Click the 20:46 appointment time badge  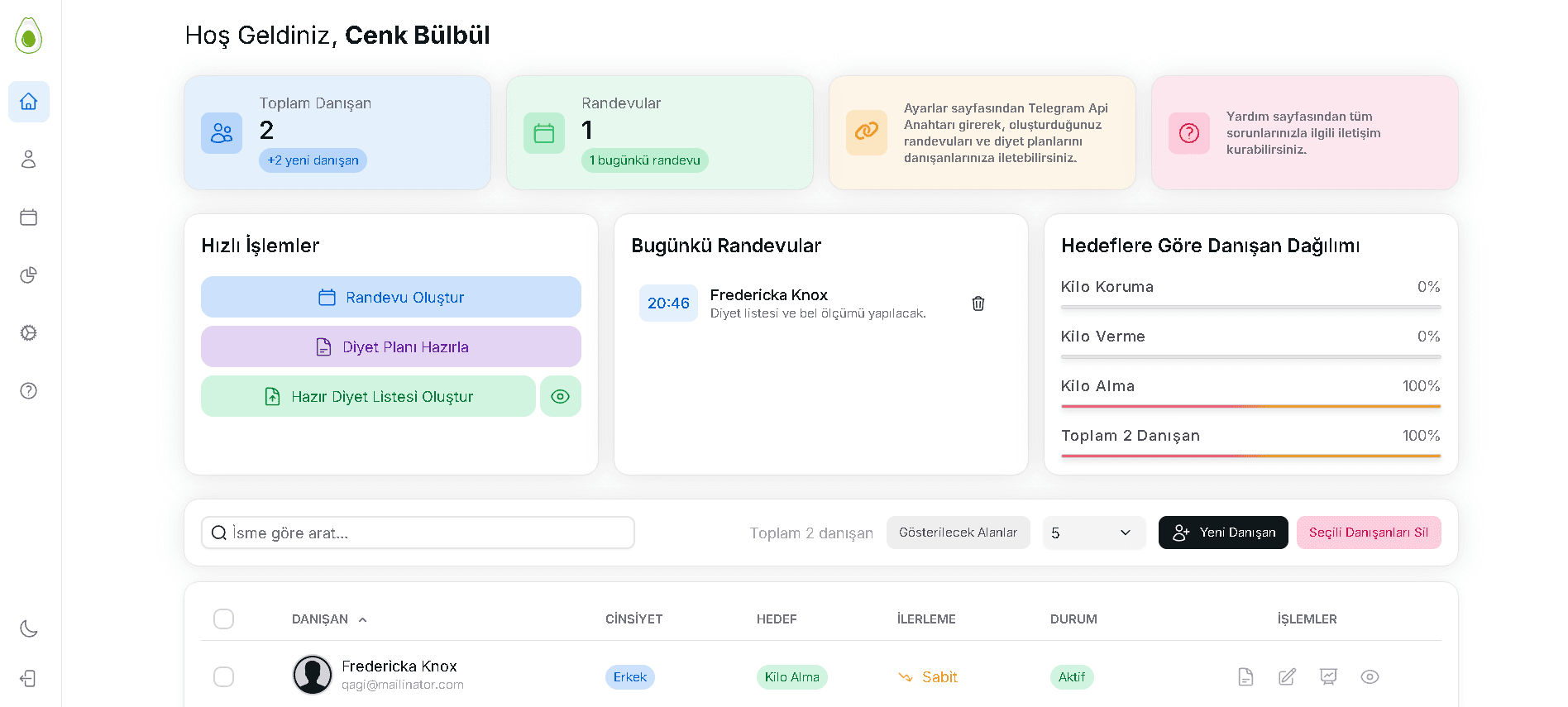point(668,303)
